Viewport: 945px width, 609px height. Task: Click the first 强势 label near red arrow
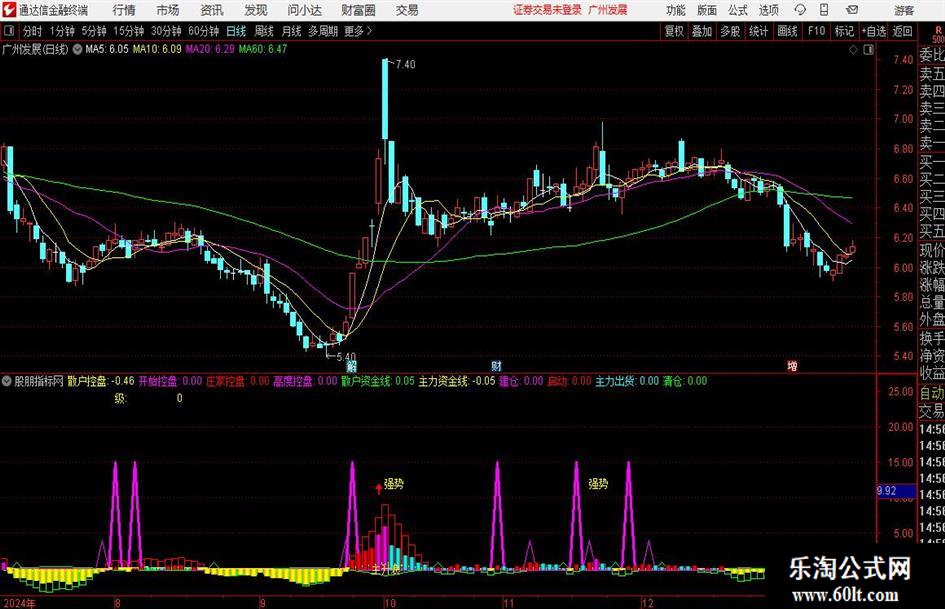coord(394,484)
